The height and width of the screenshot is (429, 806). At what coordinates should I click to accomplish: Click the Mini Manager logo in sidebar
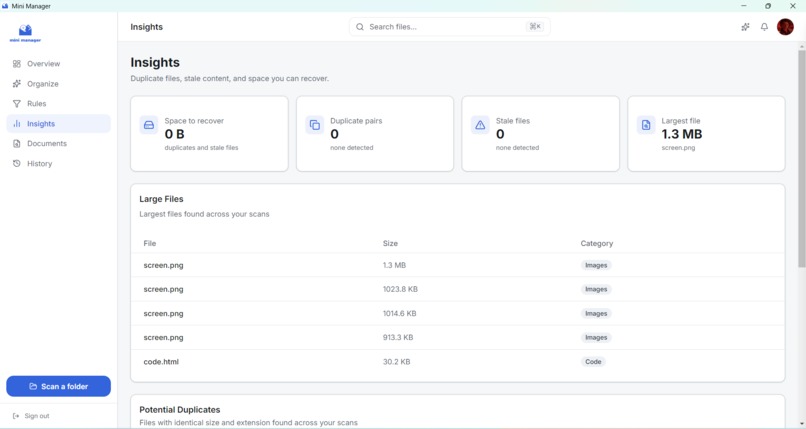pyautogui.click(x=25, y=33)
